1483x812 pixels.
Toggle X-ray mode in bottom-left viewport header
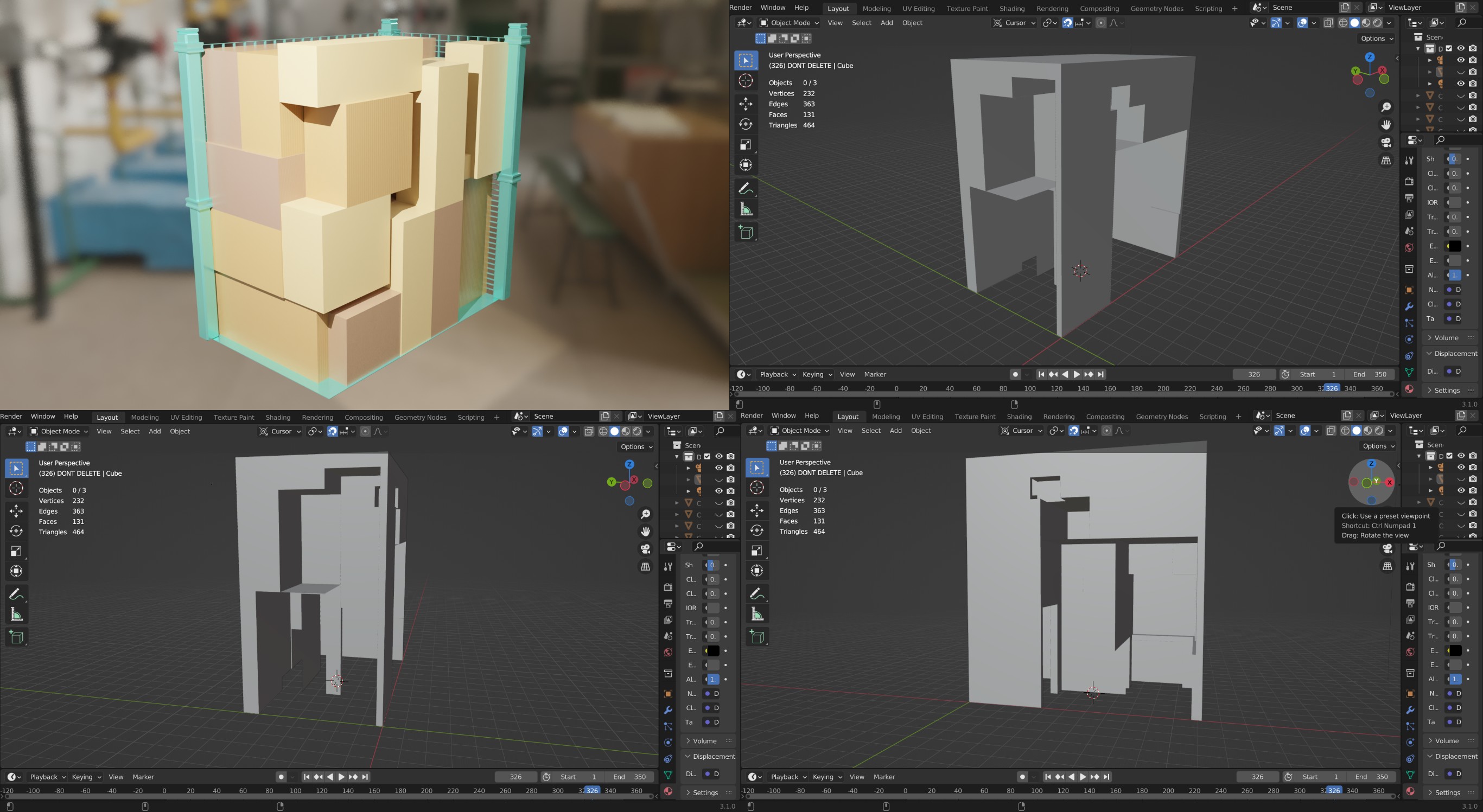(588, 431)
